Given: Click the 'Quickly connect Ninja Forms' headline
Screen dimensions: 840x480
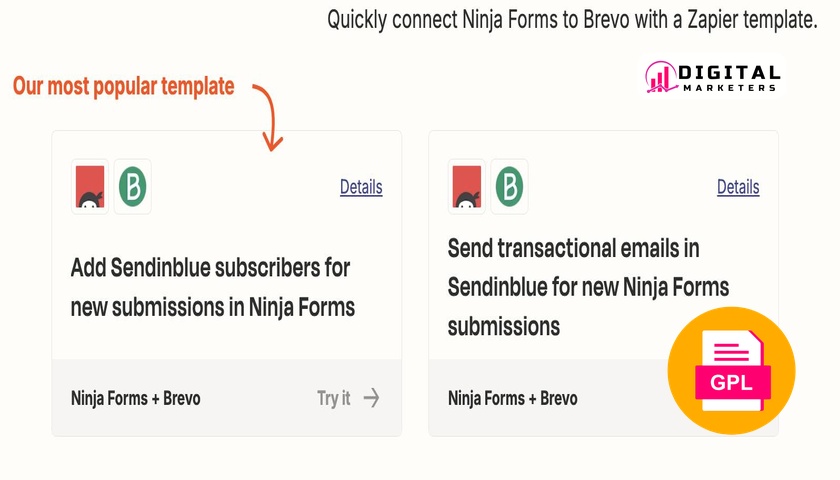Looking at the screenshot, I should 572,20.
